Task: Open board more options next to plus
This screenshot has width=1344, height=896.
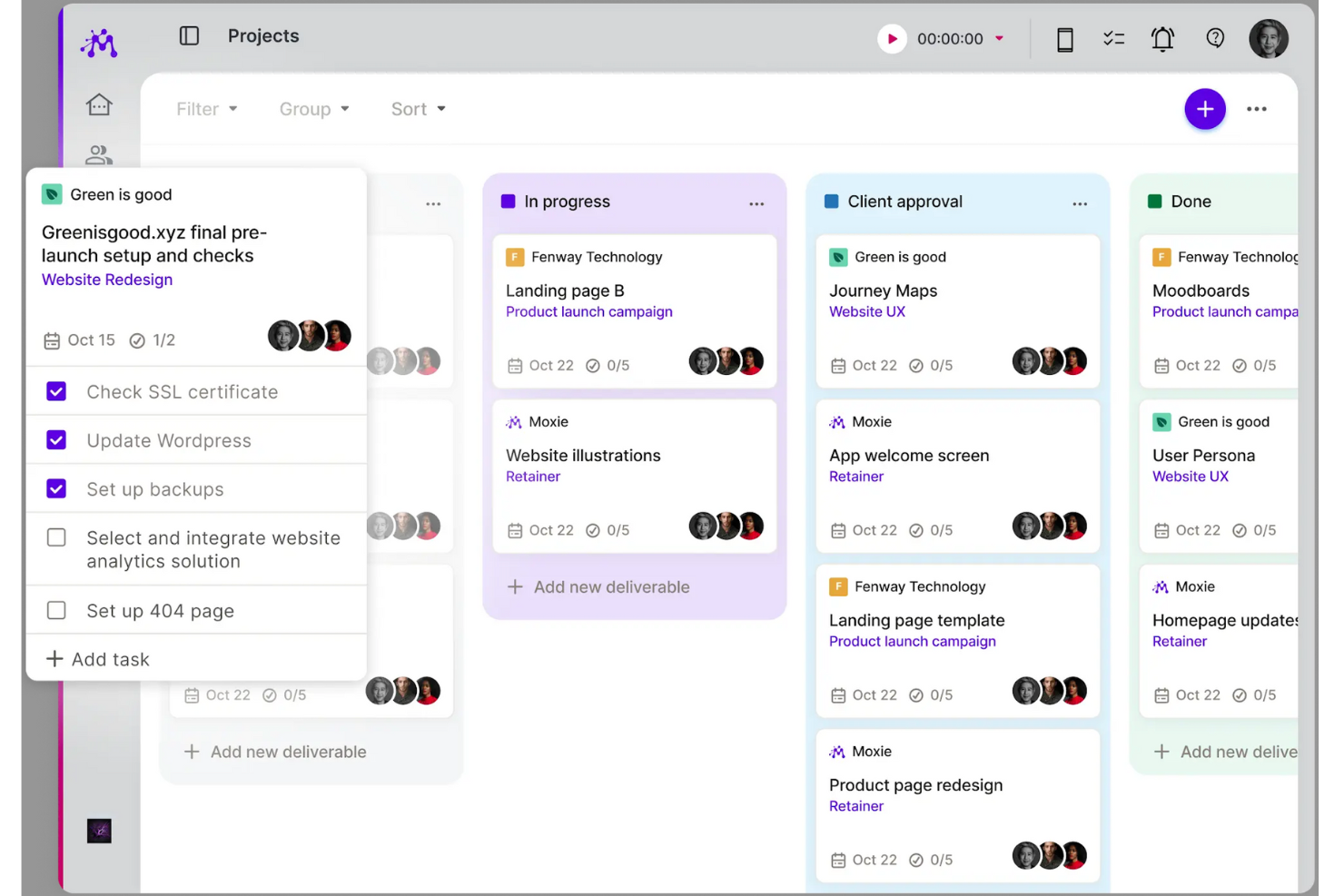Action: [x=1257, y=109]
